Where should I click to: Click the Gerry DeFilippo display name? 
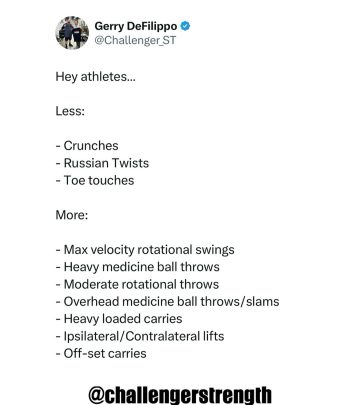[x=136, y=26]
